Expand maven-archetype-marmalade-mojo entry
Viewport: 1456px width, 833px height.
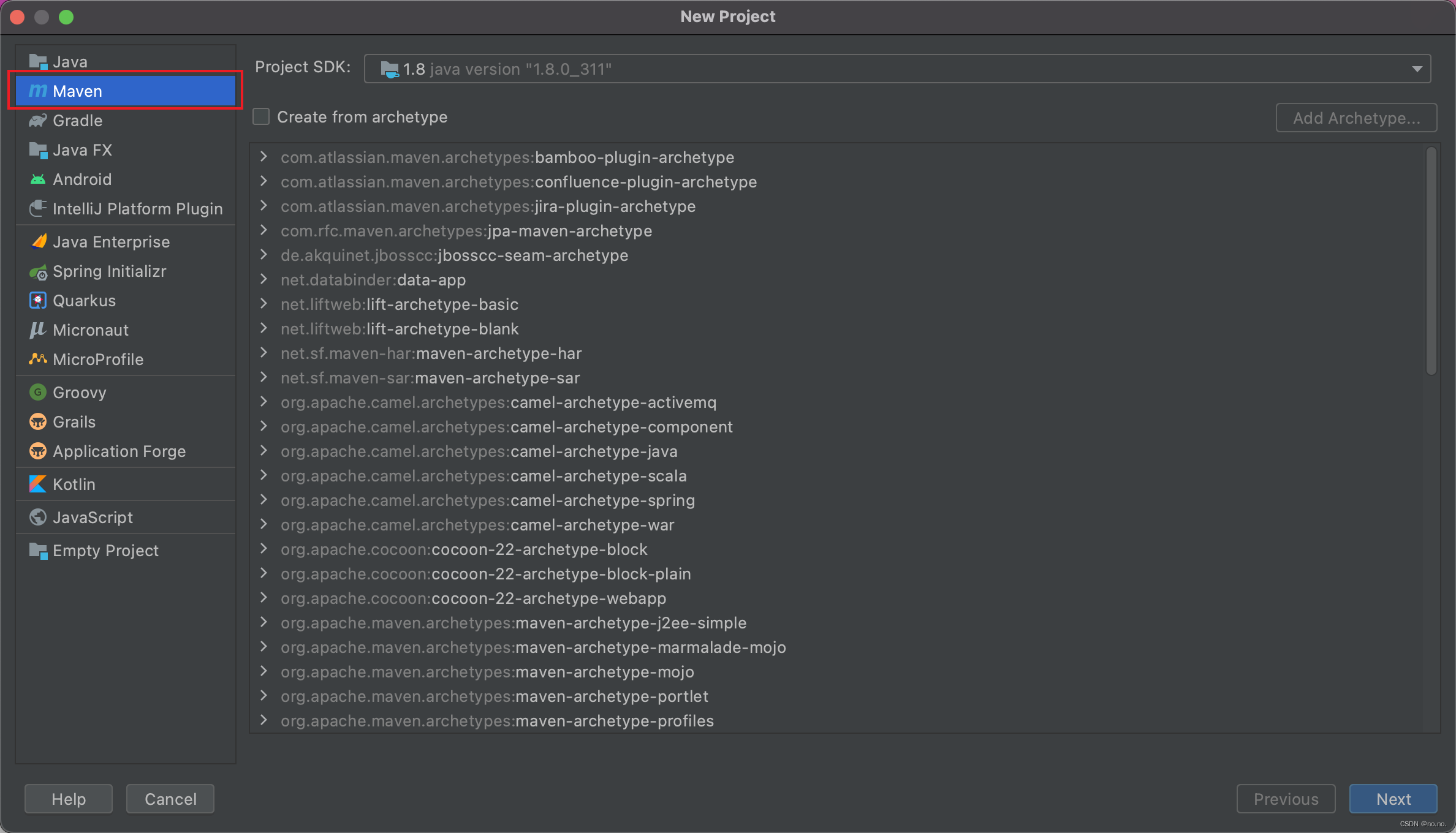264,647
